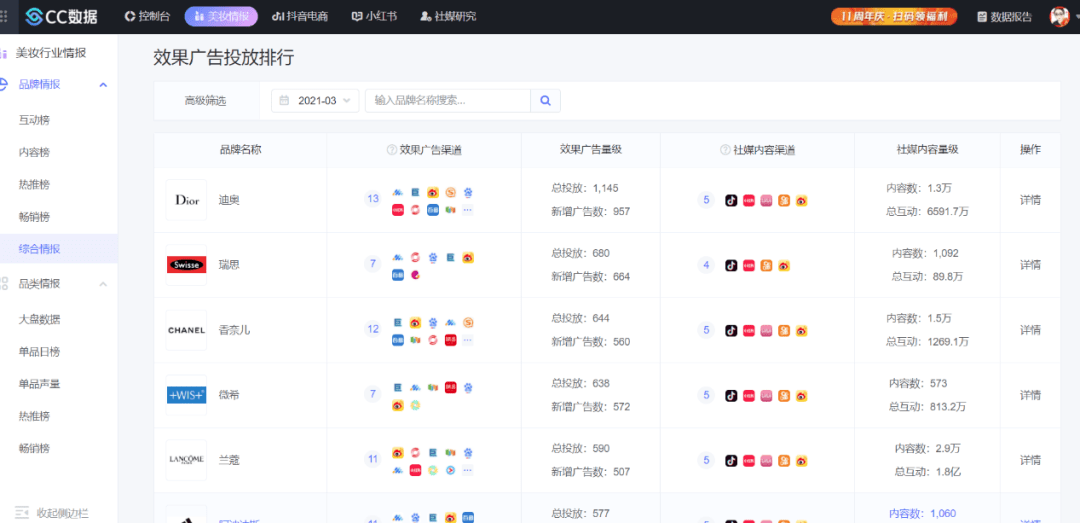The width and height of the screenshot is (1080, 523).
Task: Click the Weibo icon in Swisse social channels
Action: point(784,266)
